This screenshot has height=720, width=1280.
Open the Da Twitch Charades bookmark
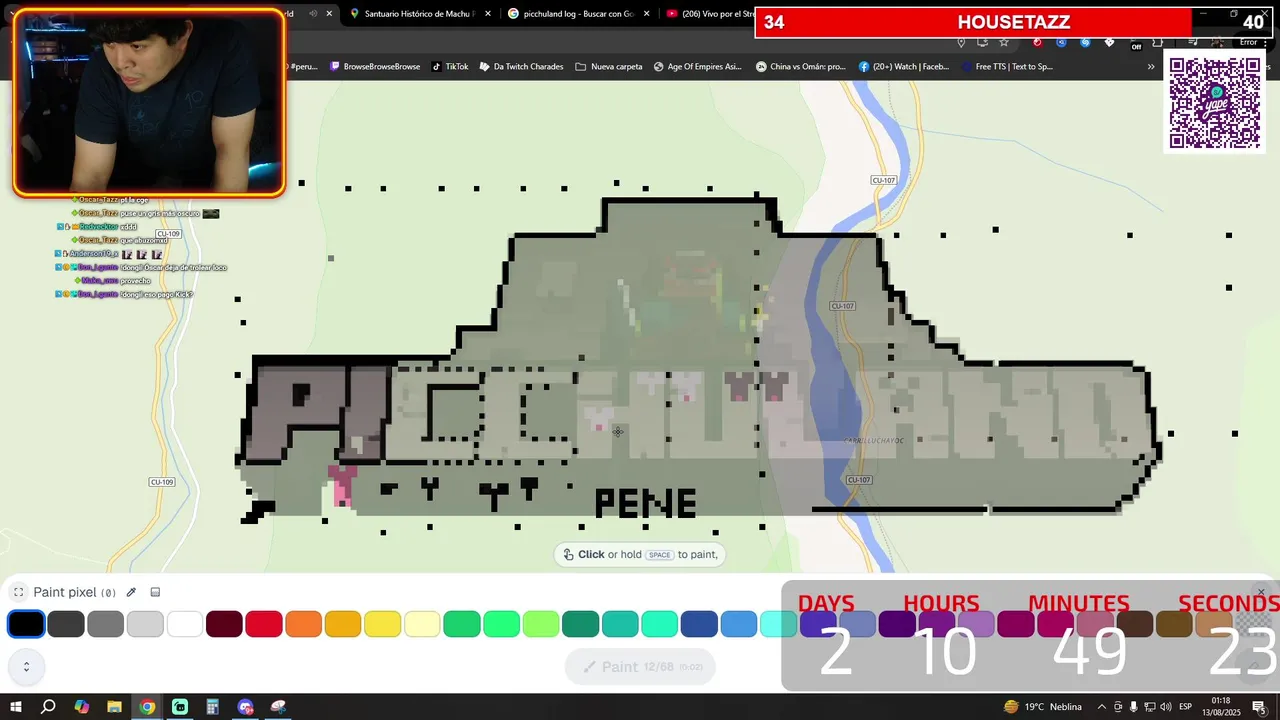tap(521, 67)
